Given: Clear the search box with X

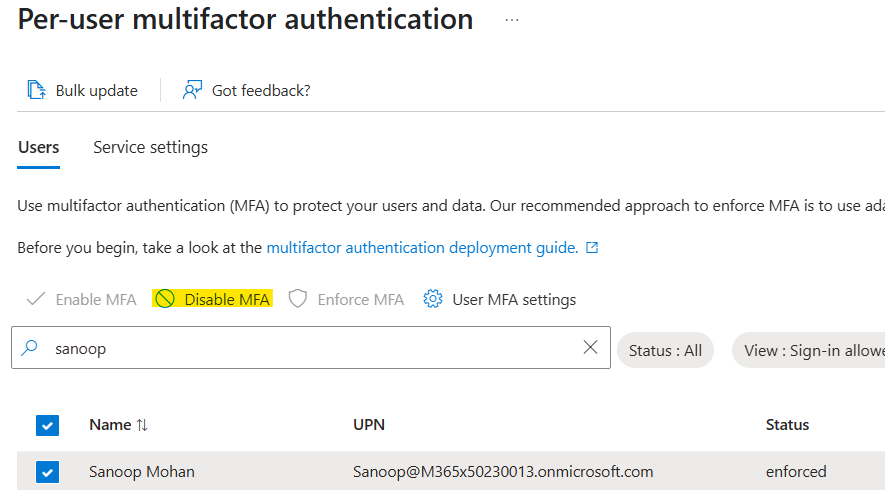Looking at the screenshot, I should [590, 347].
